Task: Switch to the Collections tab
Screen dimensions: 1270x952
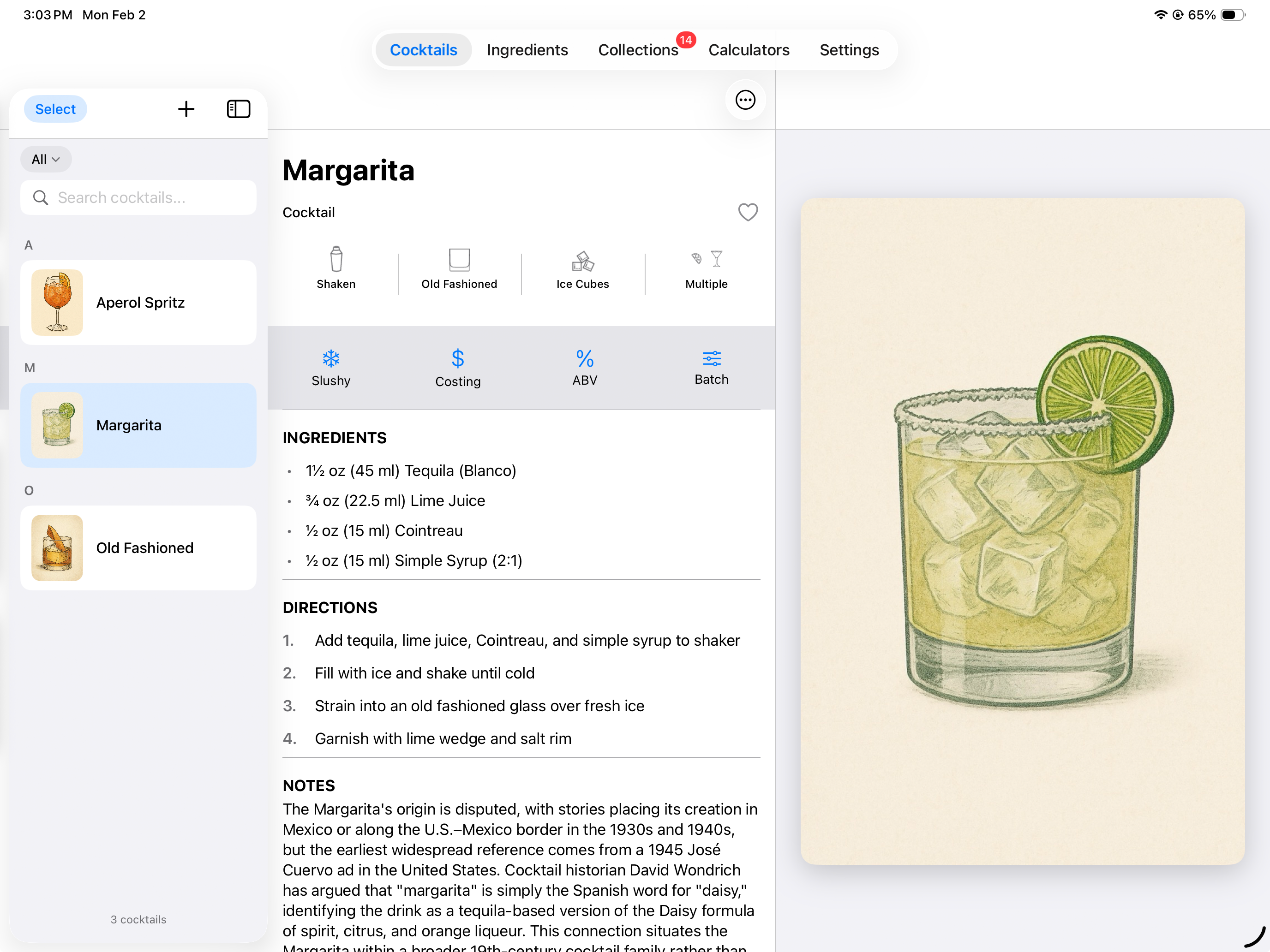Action: click(x=638, y=50)
